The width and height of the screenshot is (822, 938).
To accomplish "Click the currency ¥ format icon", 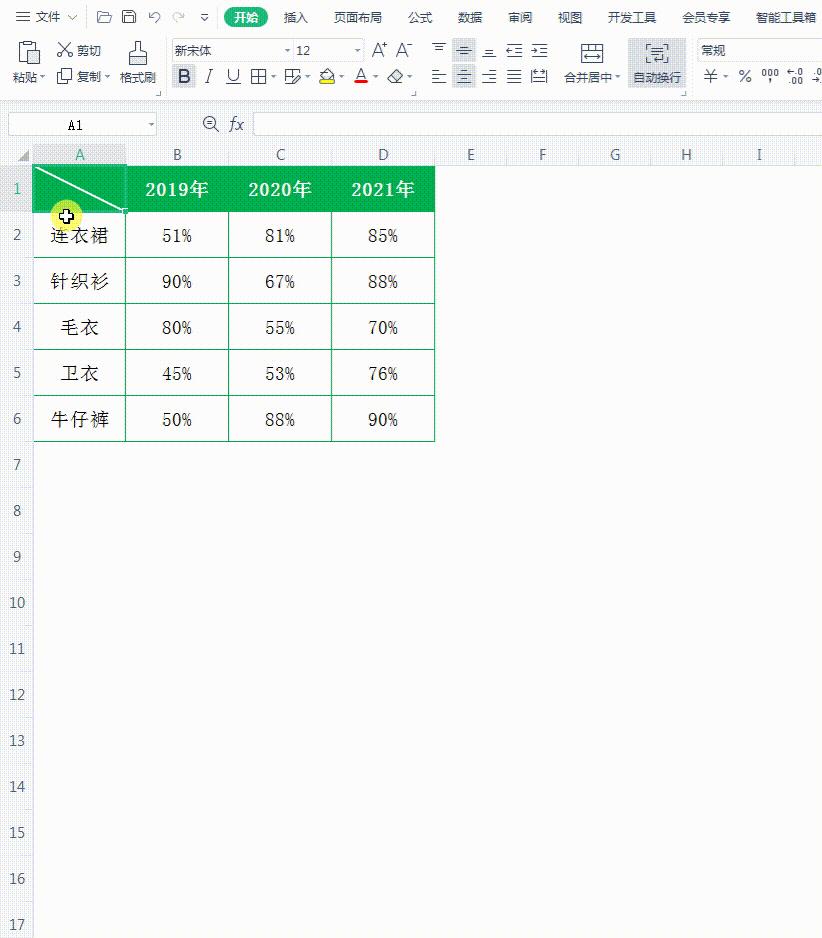I will 711,76.
